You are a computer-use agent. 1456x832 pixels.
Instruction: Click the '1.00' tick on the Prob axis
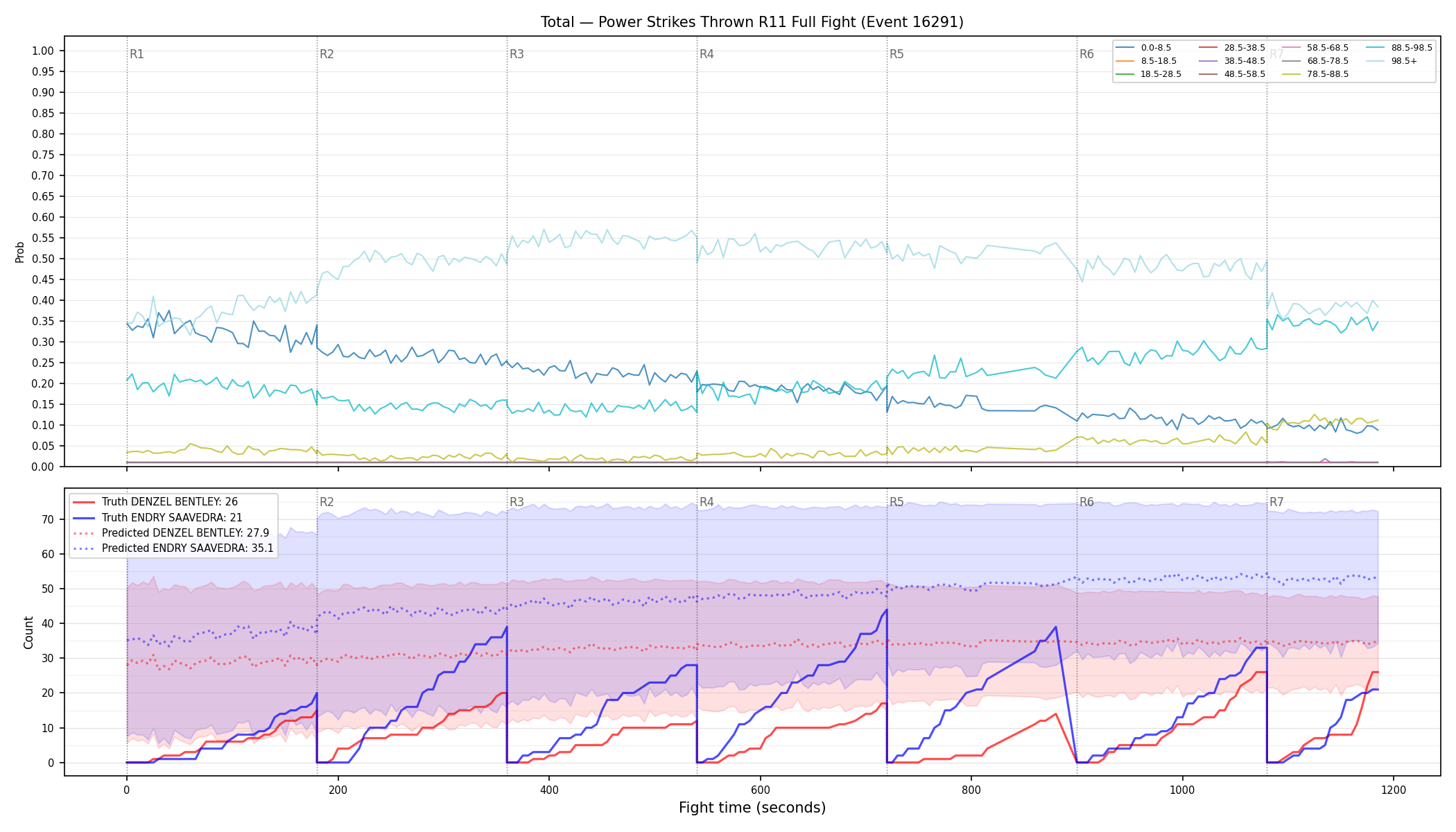[42, 51]
